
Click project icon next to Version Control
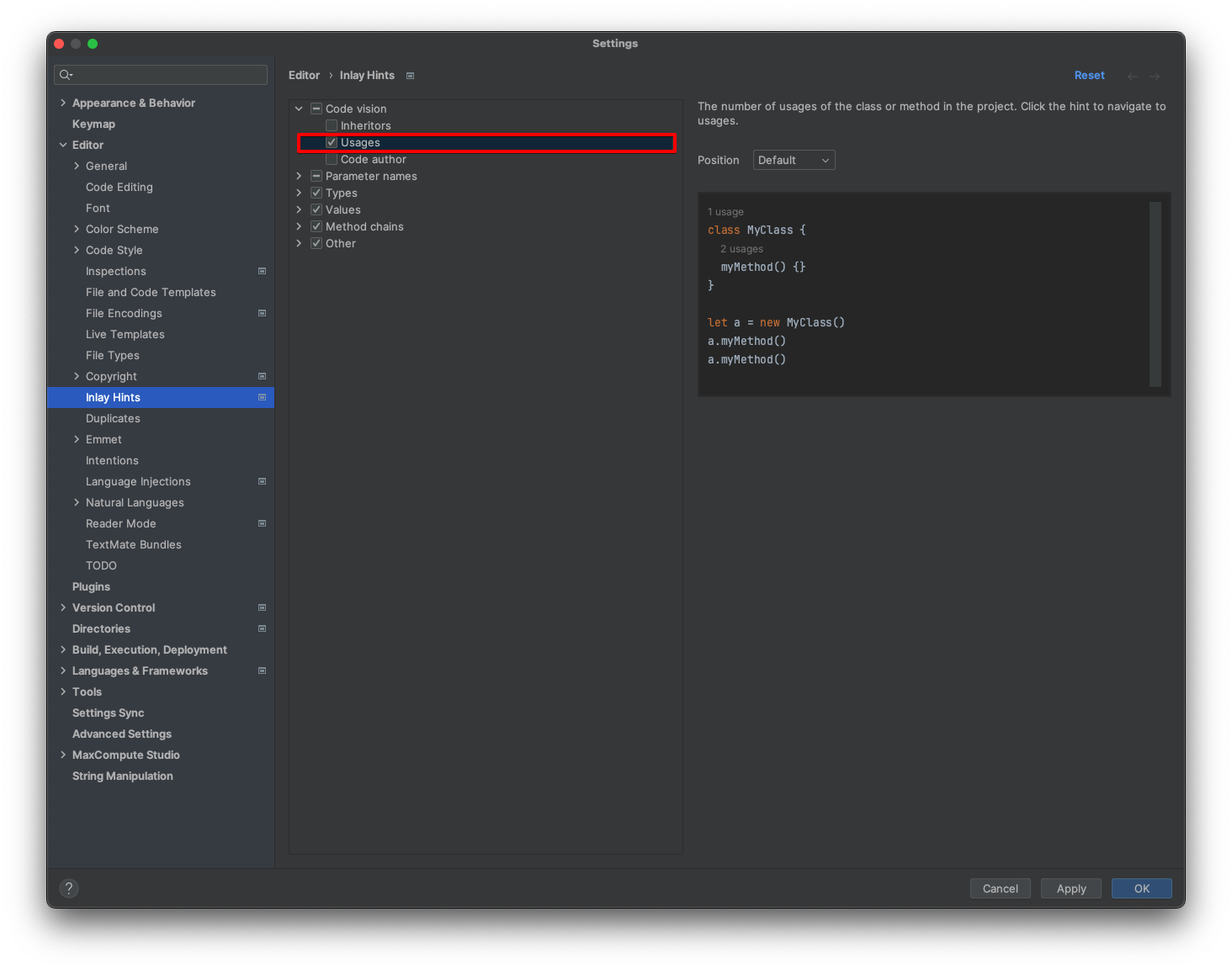262,607
